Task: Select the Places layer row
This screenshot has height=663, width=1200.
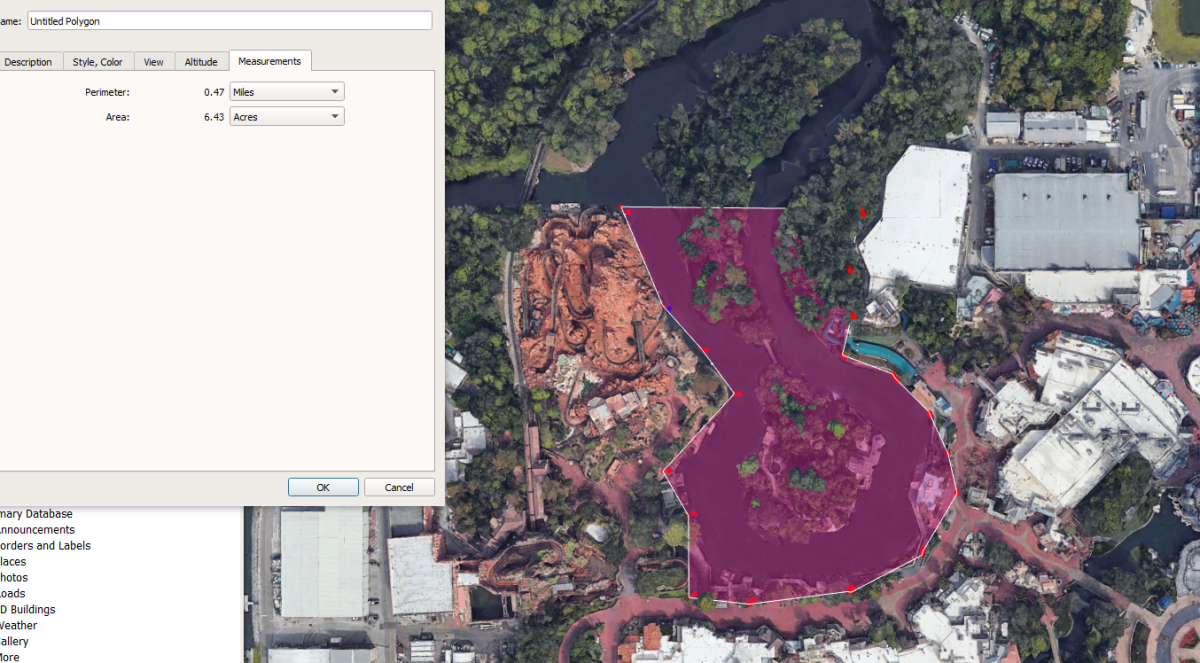Action: coord(13,562)
